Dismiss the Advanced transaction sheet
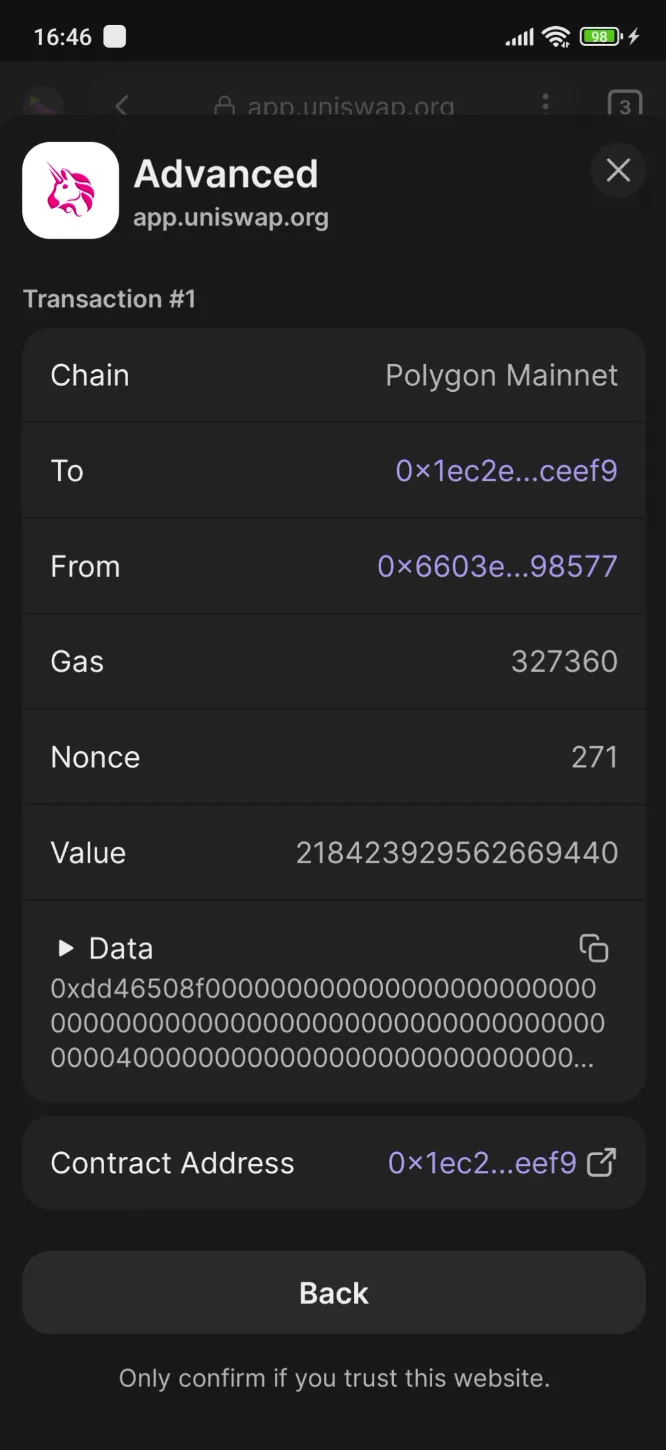This screenshot has height=1450, width=666. point(618,170)
